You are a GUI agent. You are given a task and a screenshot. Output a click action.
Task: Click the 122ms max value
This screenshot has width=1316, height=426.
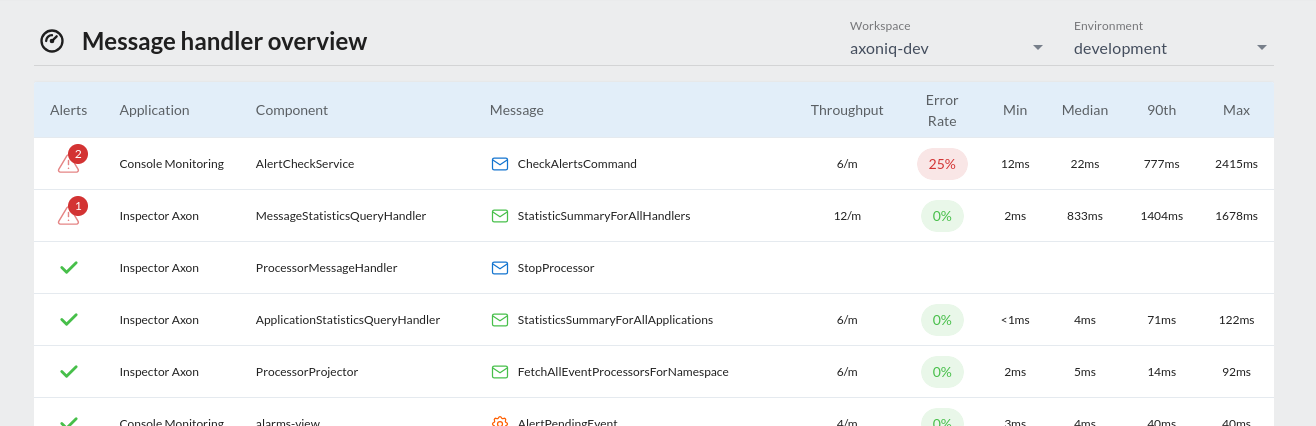[x=1237, y=320]
